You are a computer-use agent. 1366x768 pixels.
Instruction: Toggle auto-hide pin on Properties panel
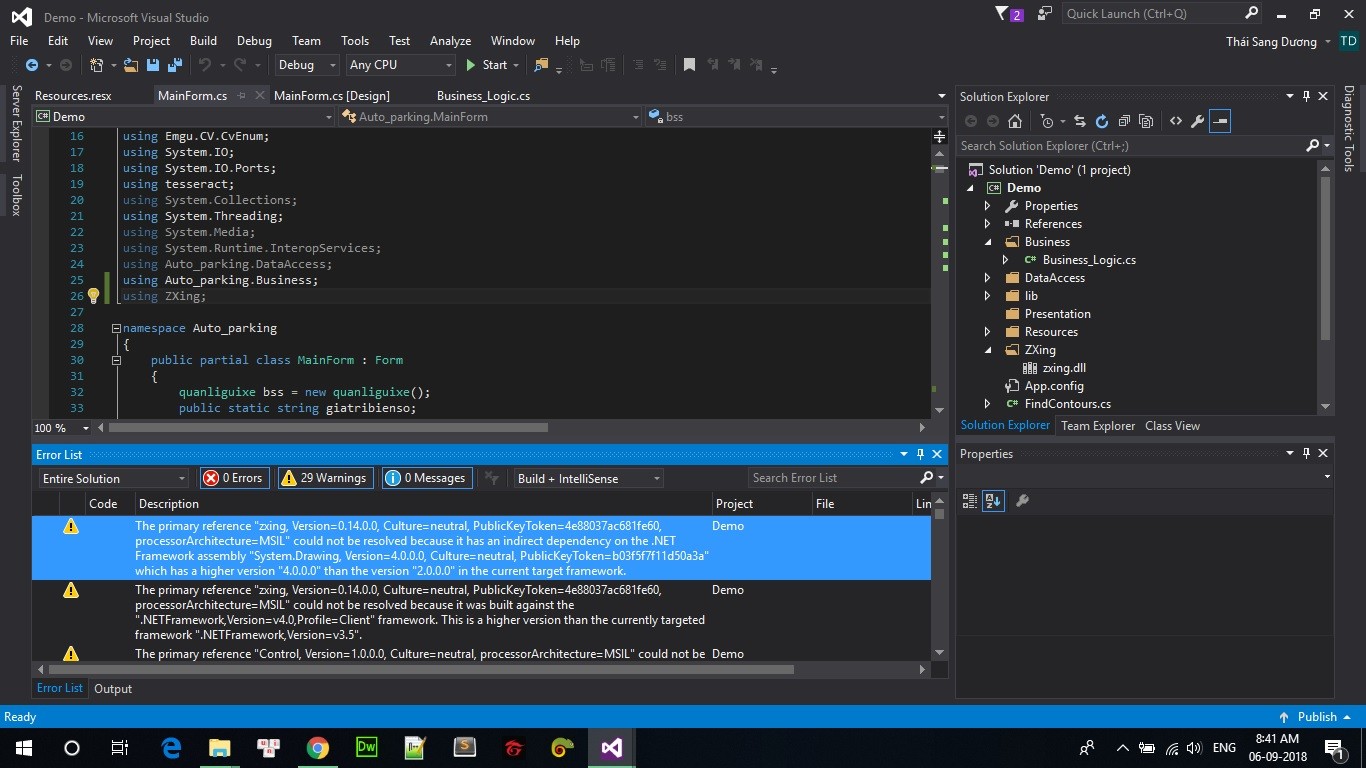pyautogui.click(x=1306, y=453)
